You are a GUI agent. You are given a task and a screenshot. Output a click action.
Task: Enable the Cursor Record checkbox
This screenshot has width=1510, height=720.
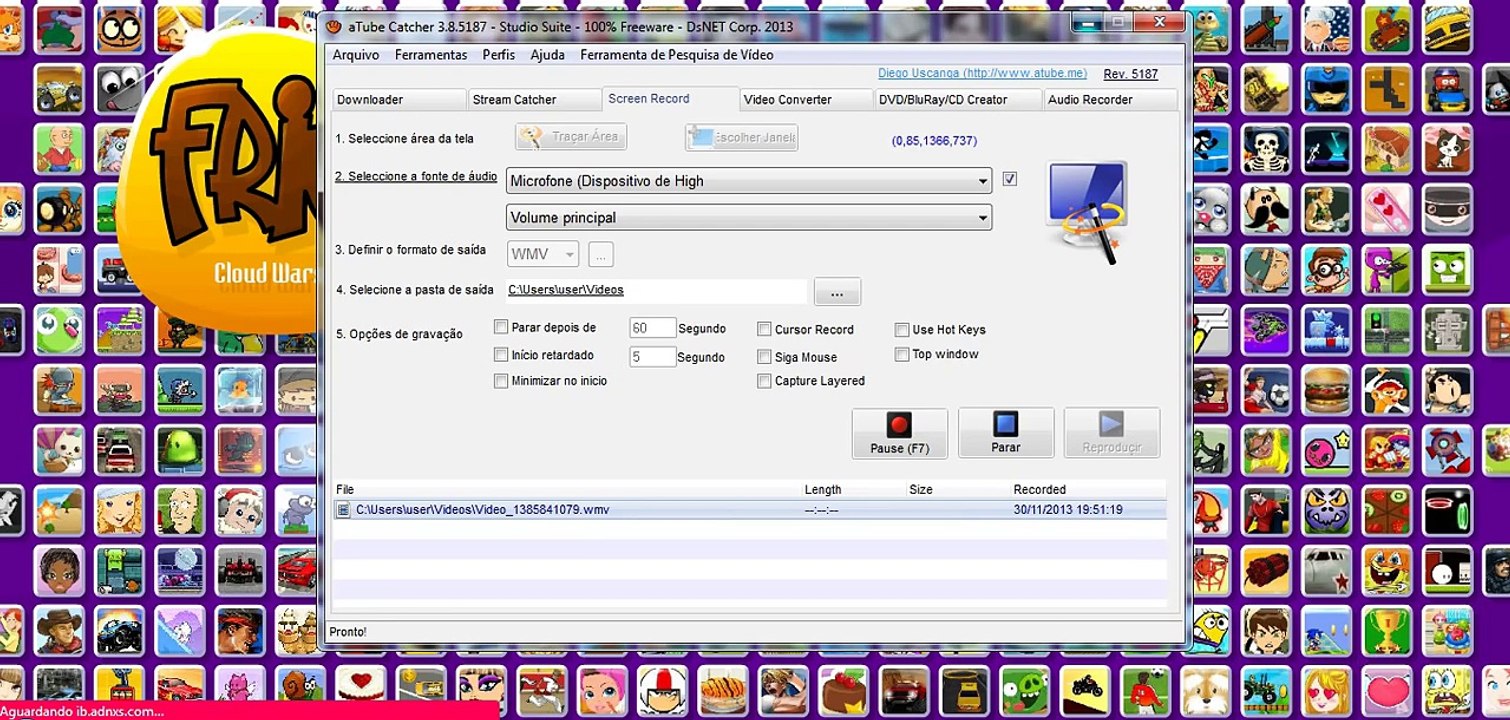click(765, 329)
